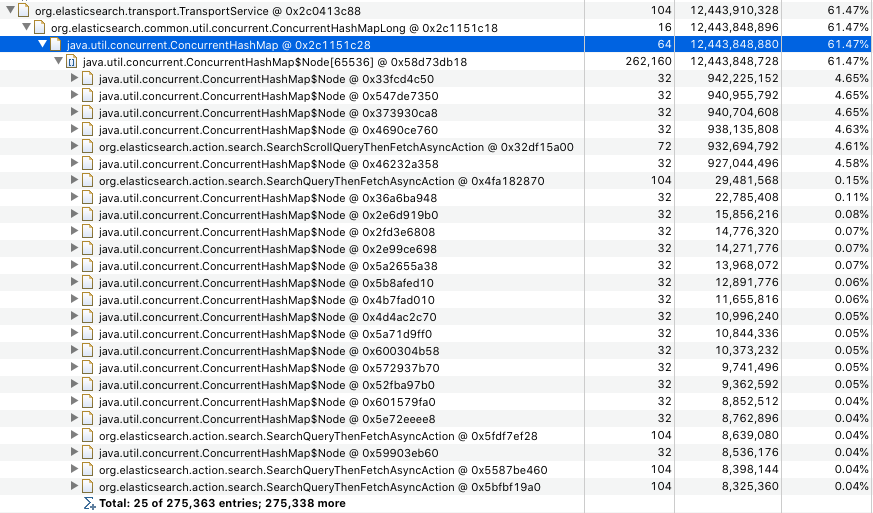Viewport: 873px width, 513px height.
Task: Click the sigma-plus icon in the Total row
Action: 90,504
